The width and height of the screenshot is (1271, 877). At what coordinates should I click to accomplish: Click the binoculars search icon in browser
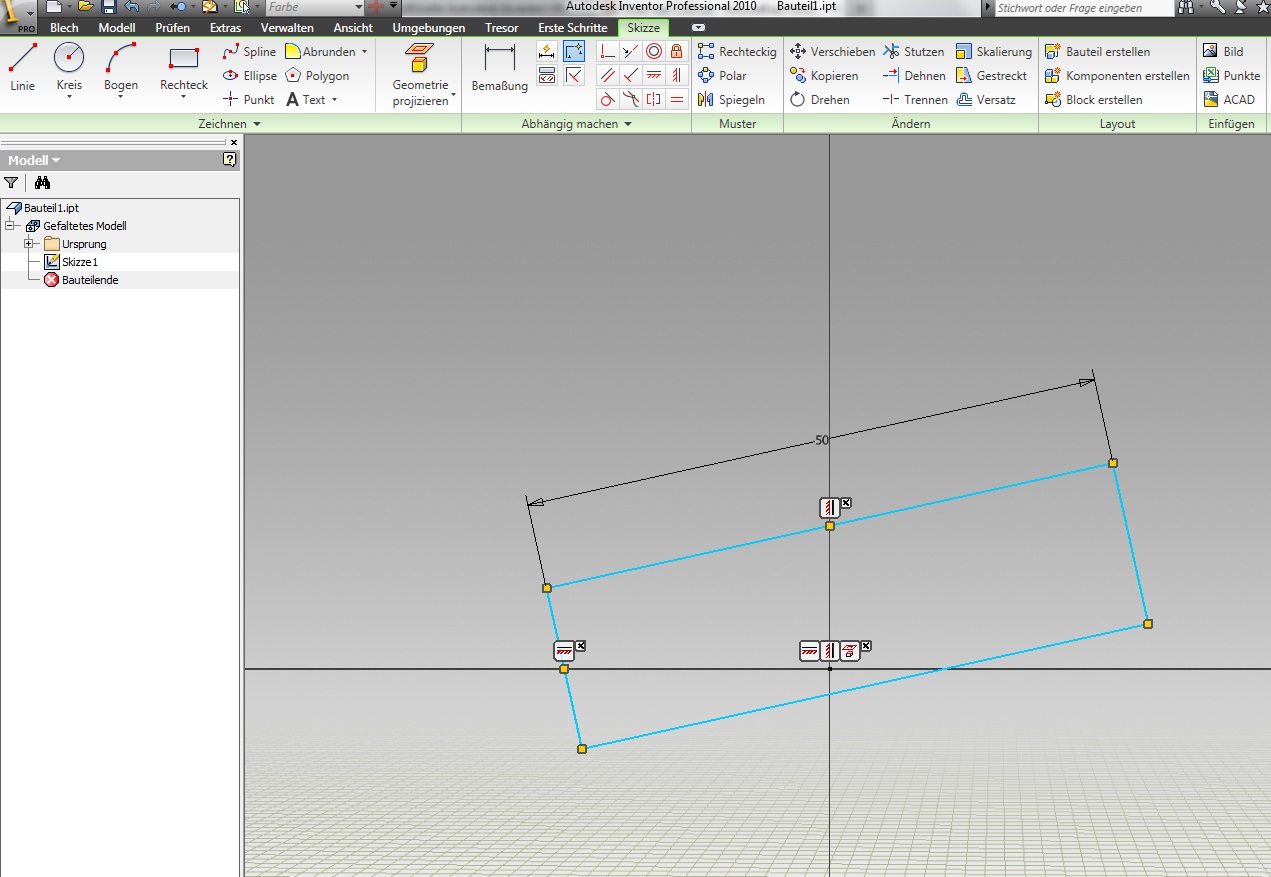(x=42, y=183)
